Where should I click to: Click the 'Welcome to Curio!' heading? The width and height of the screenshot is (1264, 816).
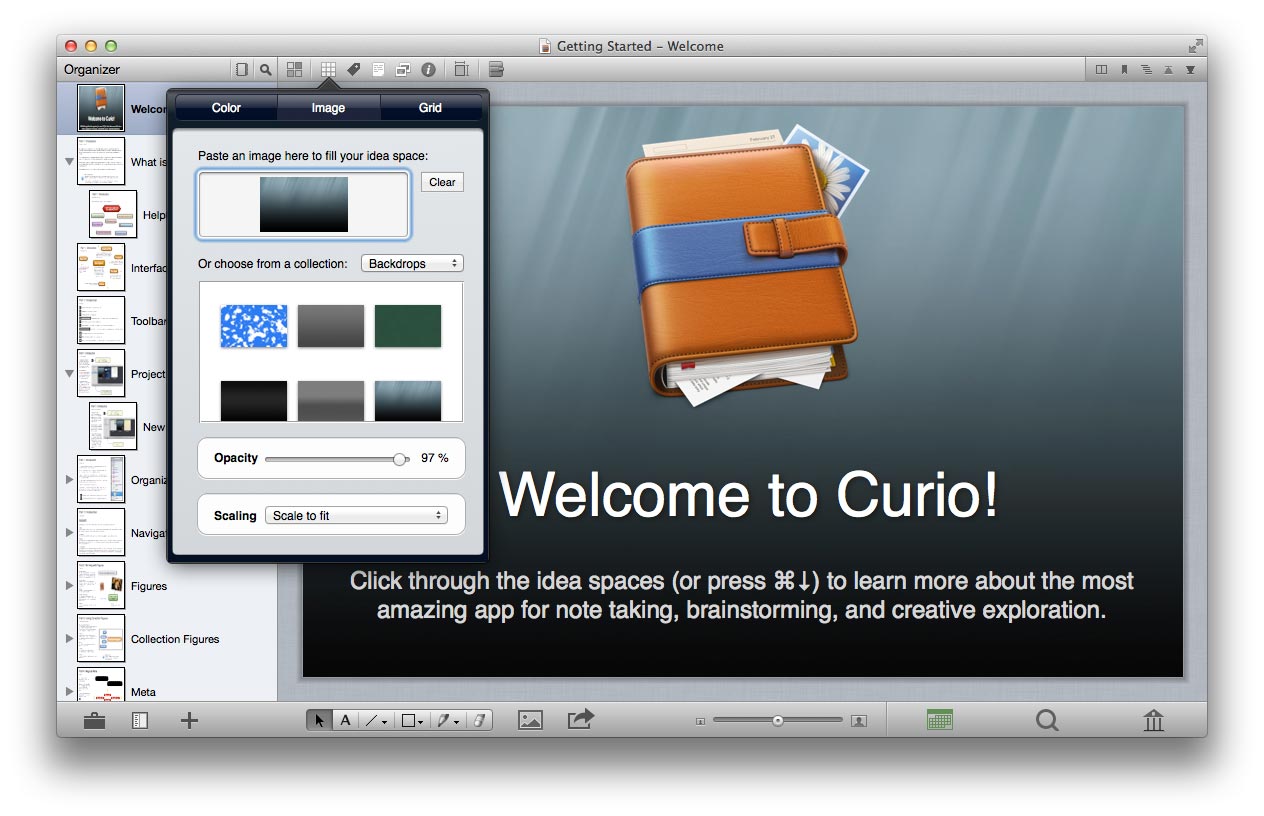click(748, 495)
